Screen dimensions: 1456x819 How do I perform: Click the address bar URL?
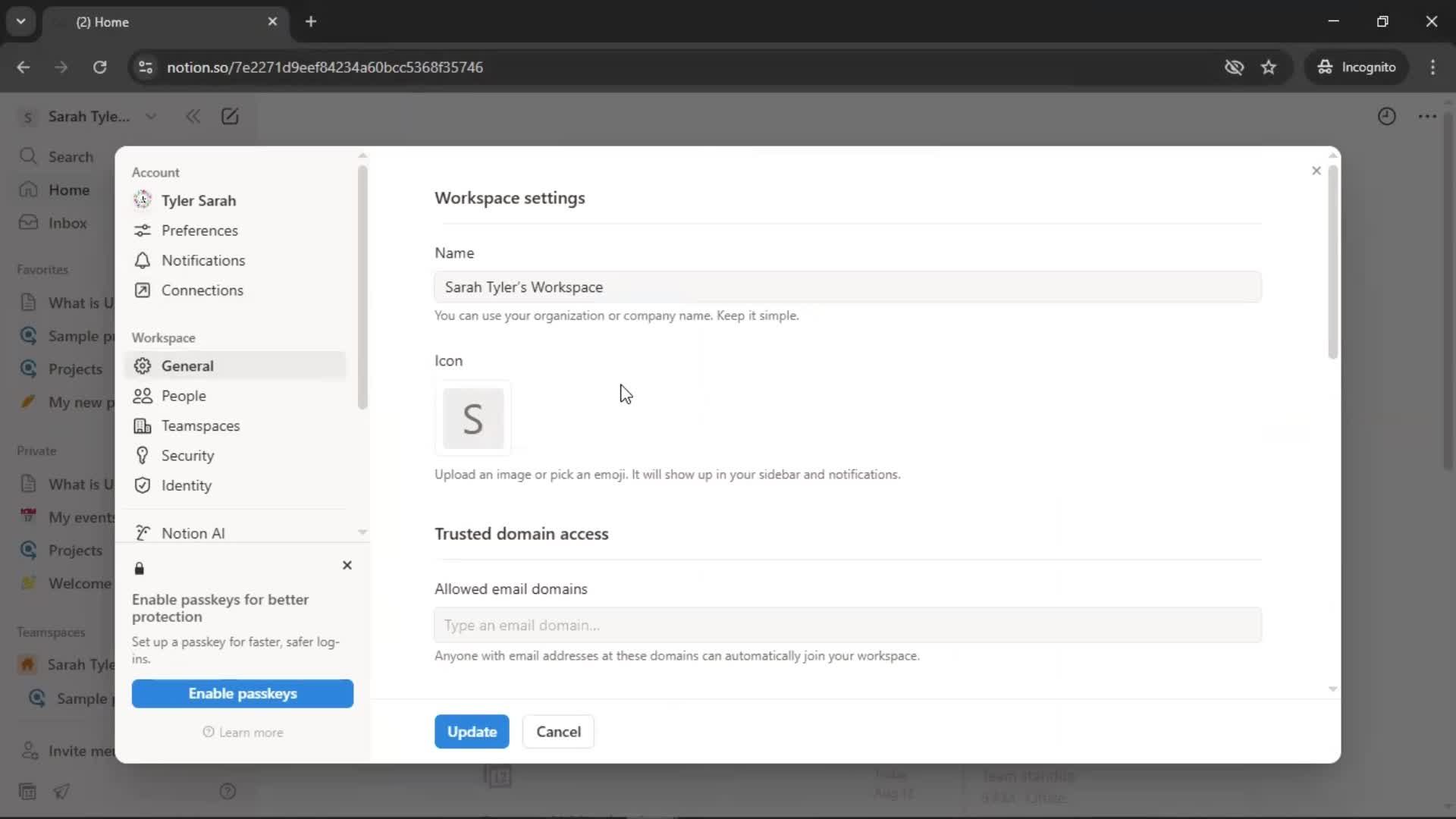[x=325, y=67]
